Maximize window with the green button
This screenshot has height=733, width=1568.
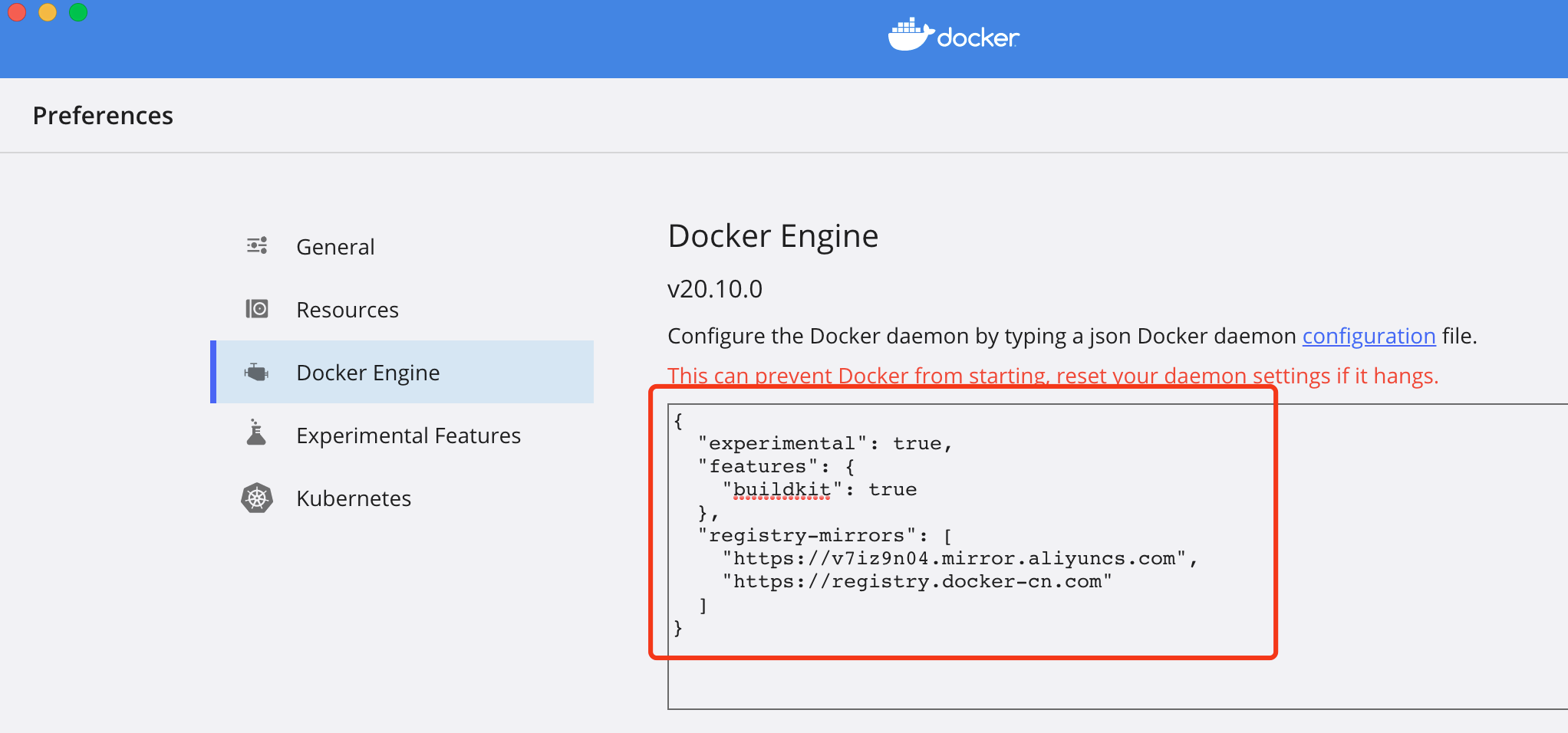tap(78, 12)
